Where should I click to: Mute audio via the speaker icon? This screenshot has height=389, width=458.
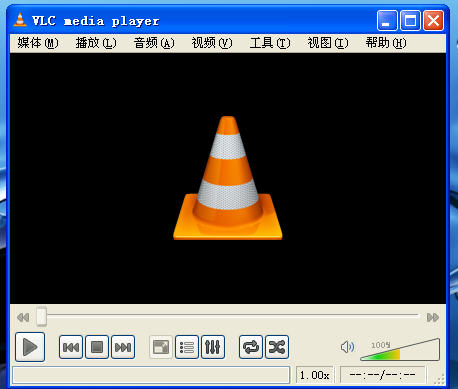coord(347,347)
